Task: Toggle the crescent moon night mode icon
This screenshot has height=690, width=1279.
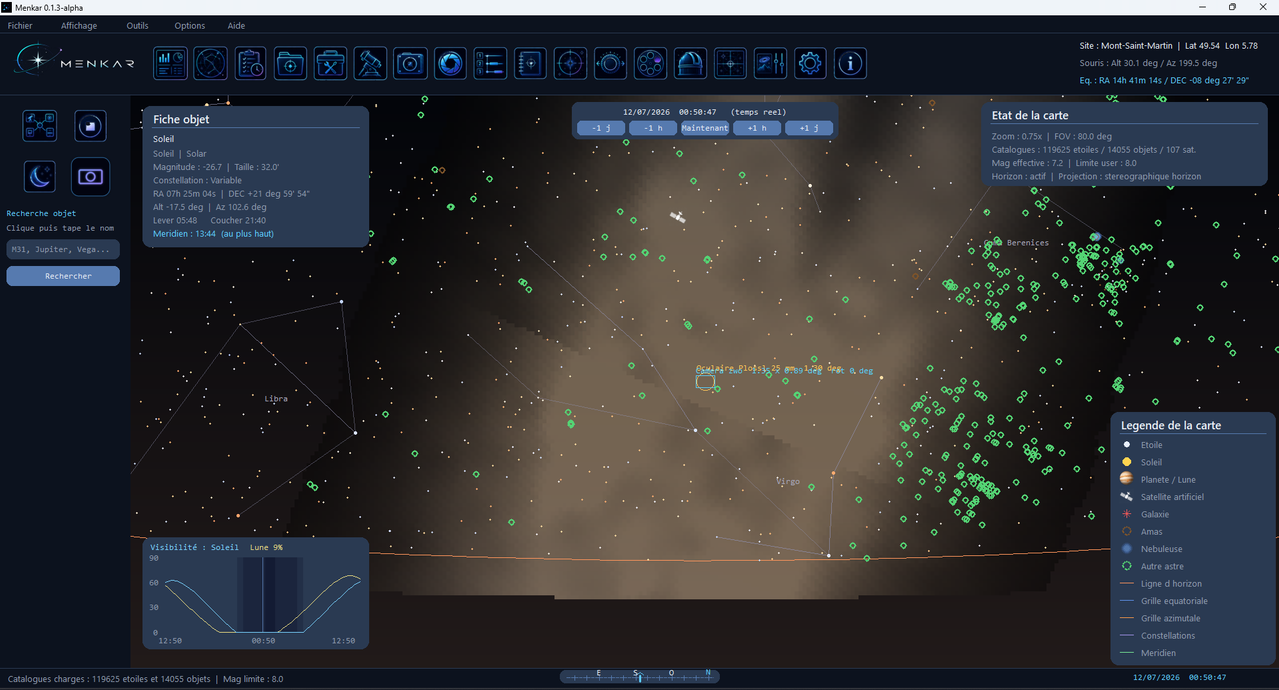Action: click(40, 176)
